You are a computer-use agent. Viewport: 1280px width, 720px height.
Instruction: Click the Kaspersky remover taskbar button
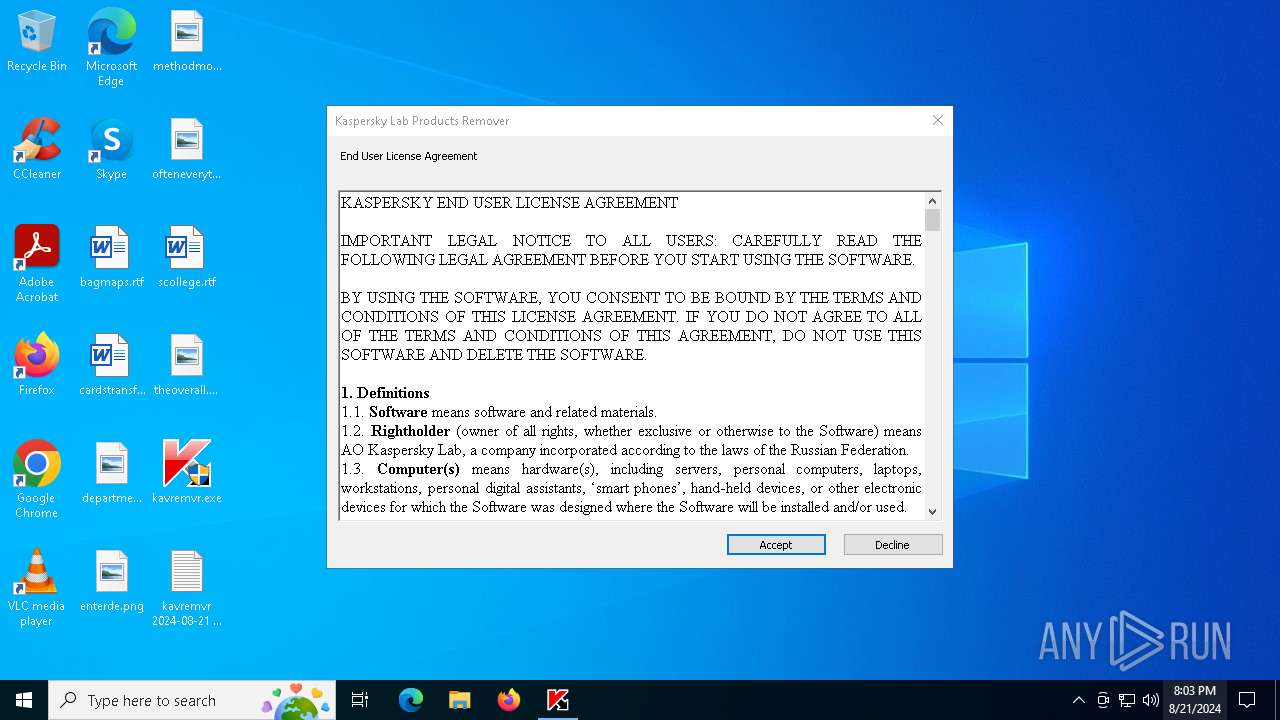(557, 700)
